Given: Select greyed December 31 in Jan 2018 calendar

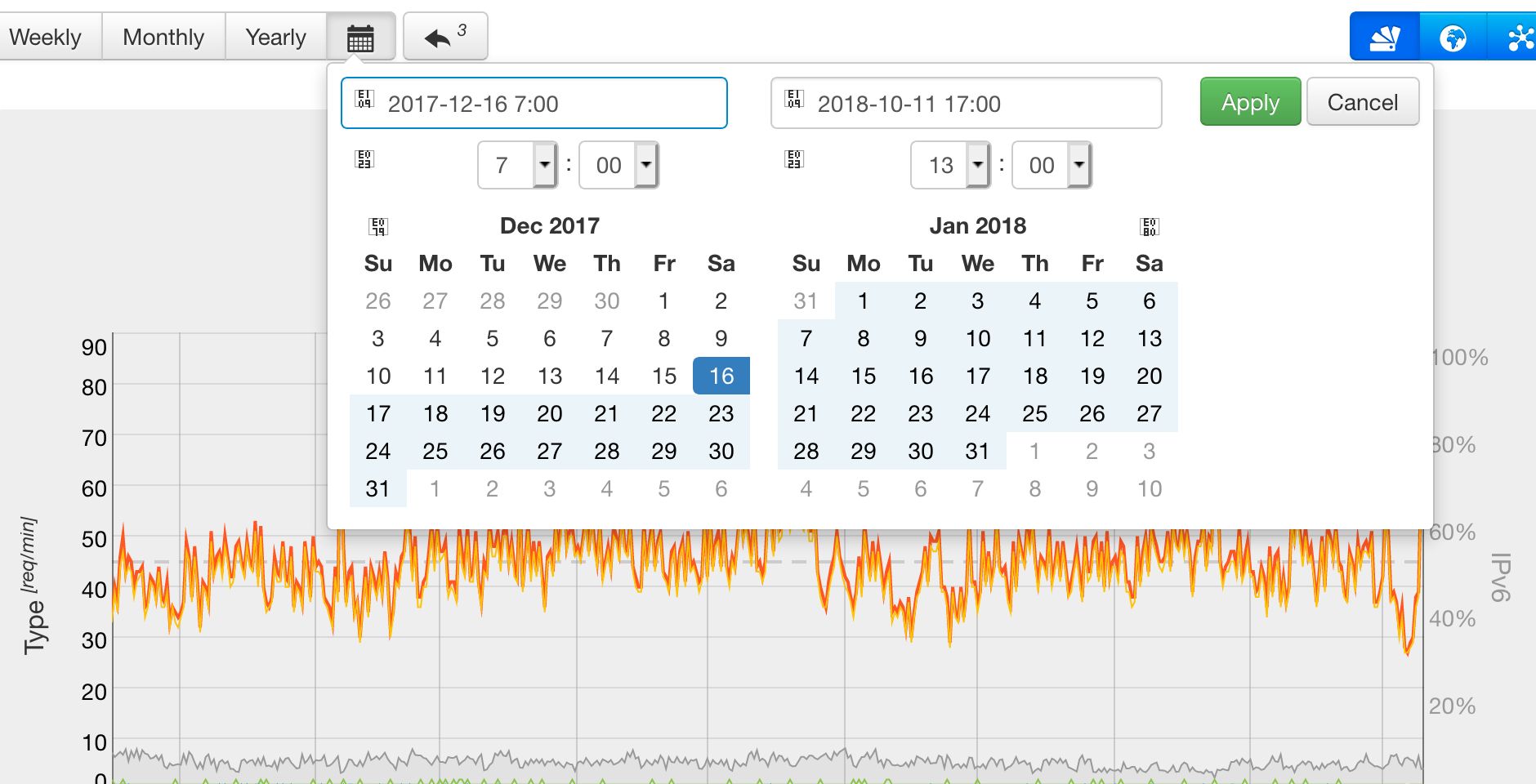Looking at the screenshot, I should click(x=806, y=301).
